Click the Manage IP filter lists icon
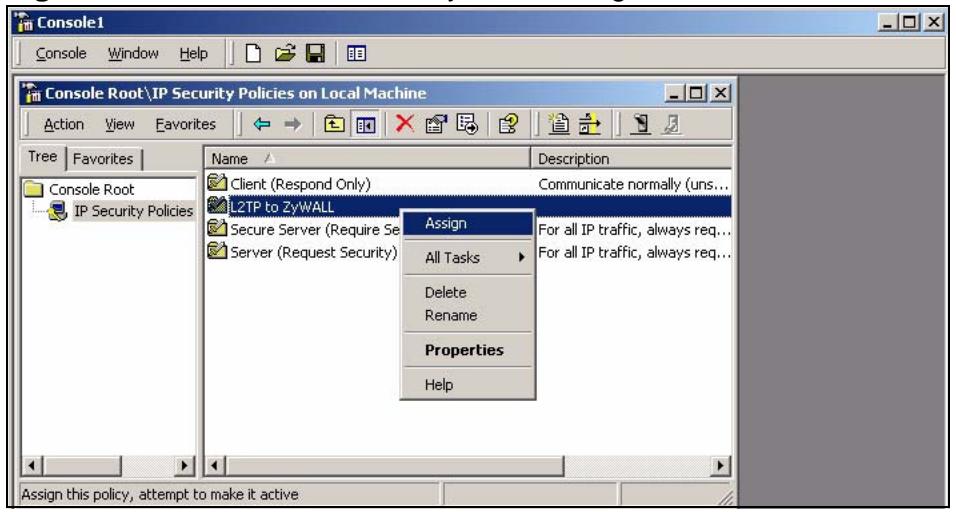This screenshot has height=512, width=956. coord(589,124)
